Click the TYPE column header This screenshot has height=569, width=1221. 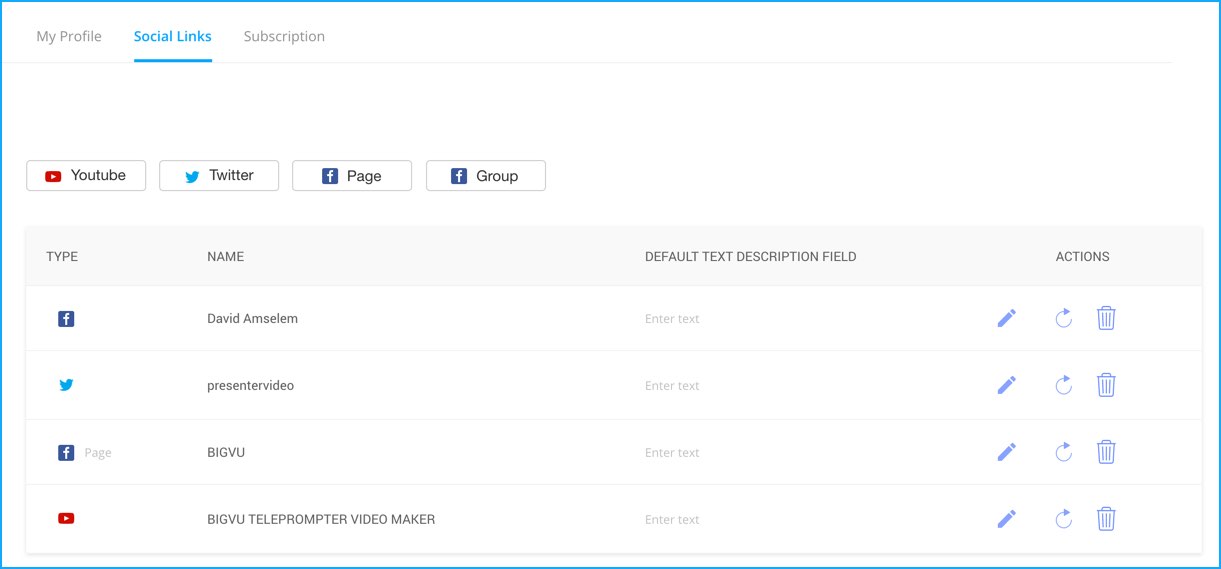(62, 256)
